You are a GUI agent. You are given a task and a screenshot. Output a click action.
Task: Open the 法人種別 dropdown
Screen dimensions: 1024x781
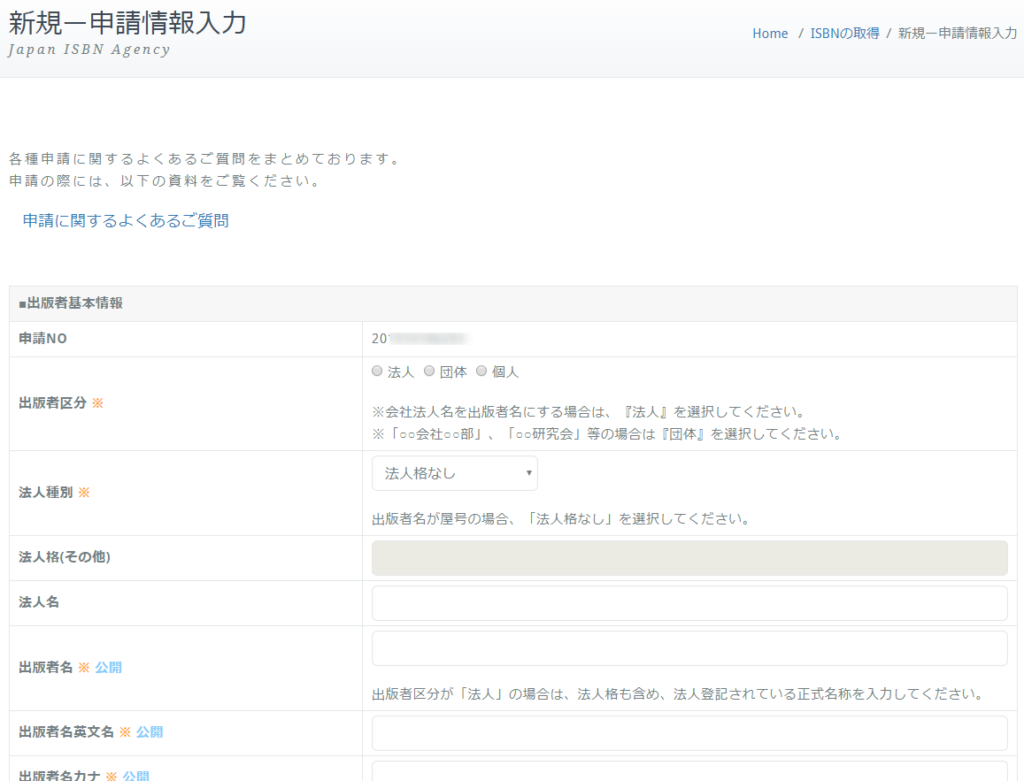(x=455, y=473)
